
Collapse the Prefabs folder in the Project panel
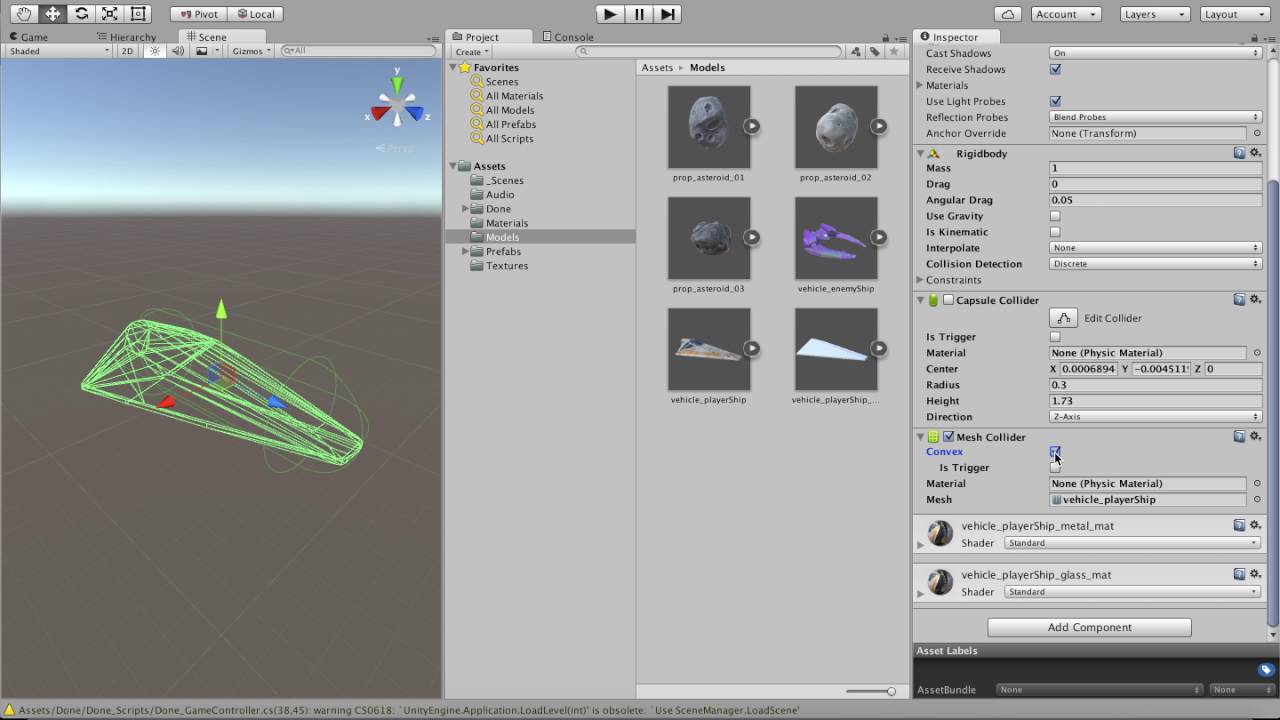465,251
